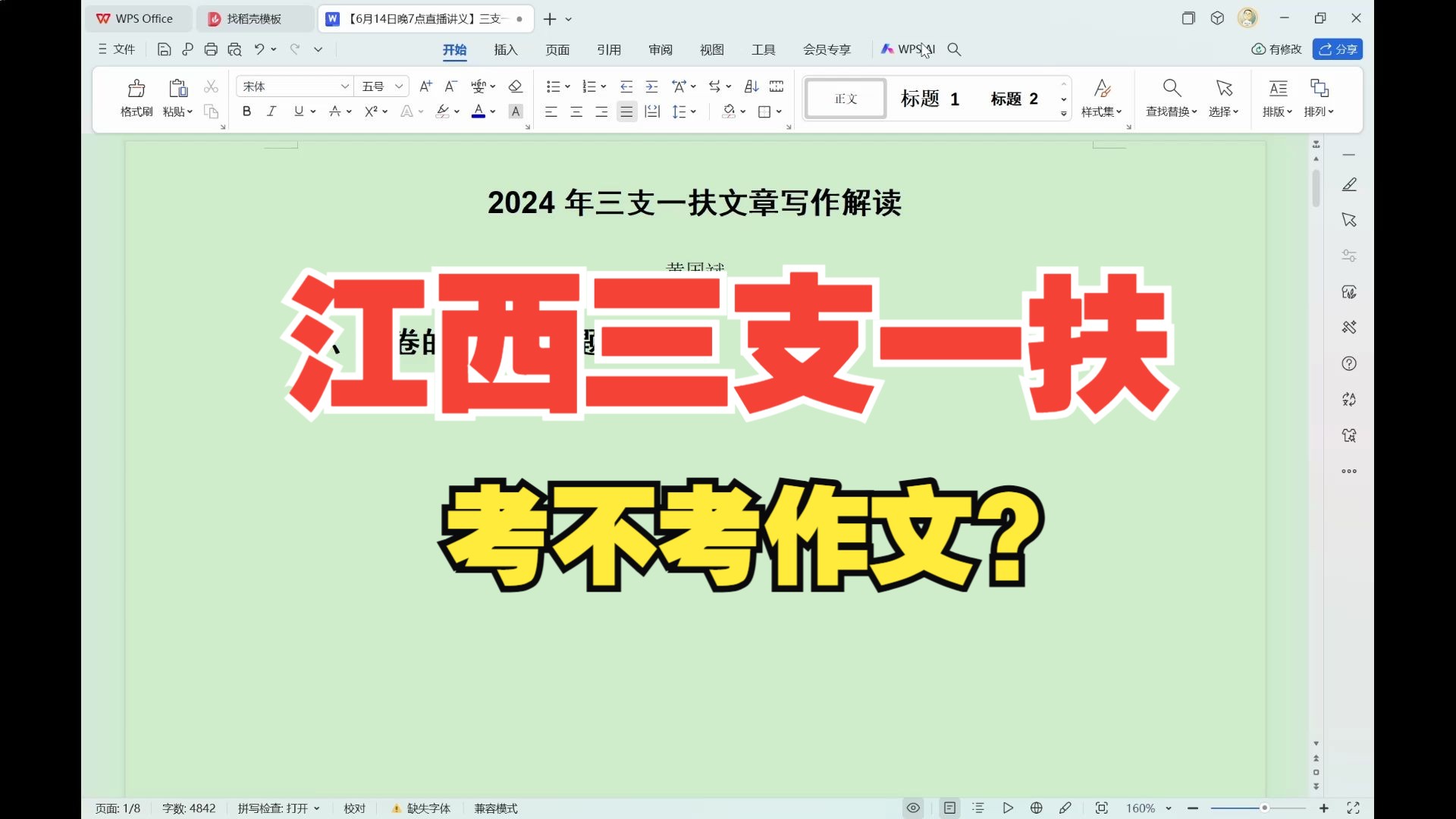Click the vertical scrollbar thumb
Image resolution: width=1456 pixels, height=819 pixels.
[1316, 188]
